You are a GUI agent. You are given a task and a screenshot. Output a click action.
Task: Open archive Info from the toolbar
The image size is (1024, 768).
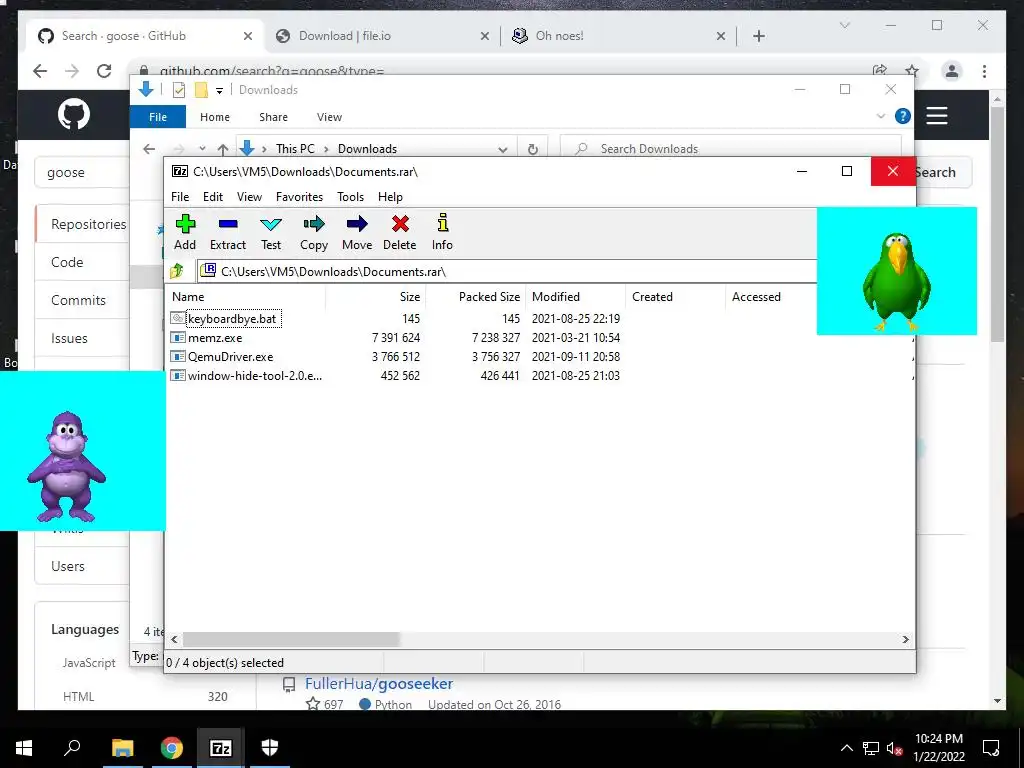click(x=442, y=232)
